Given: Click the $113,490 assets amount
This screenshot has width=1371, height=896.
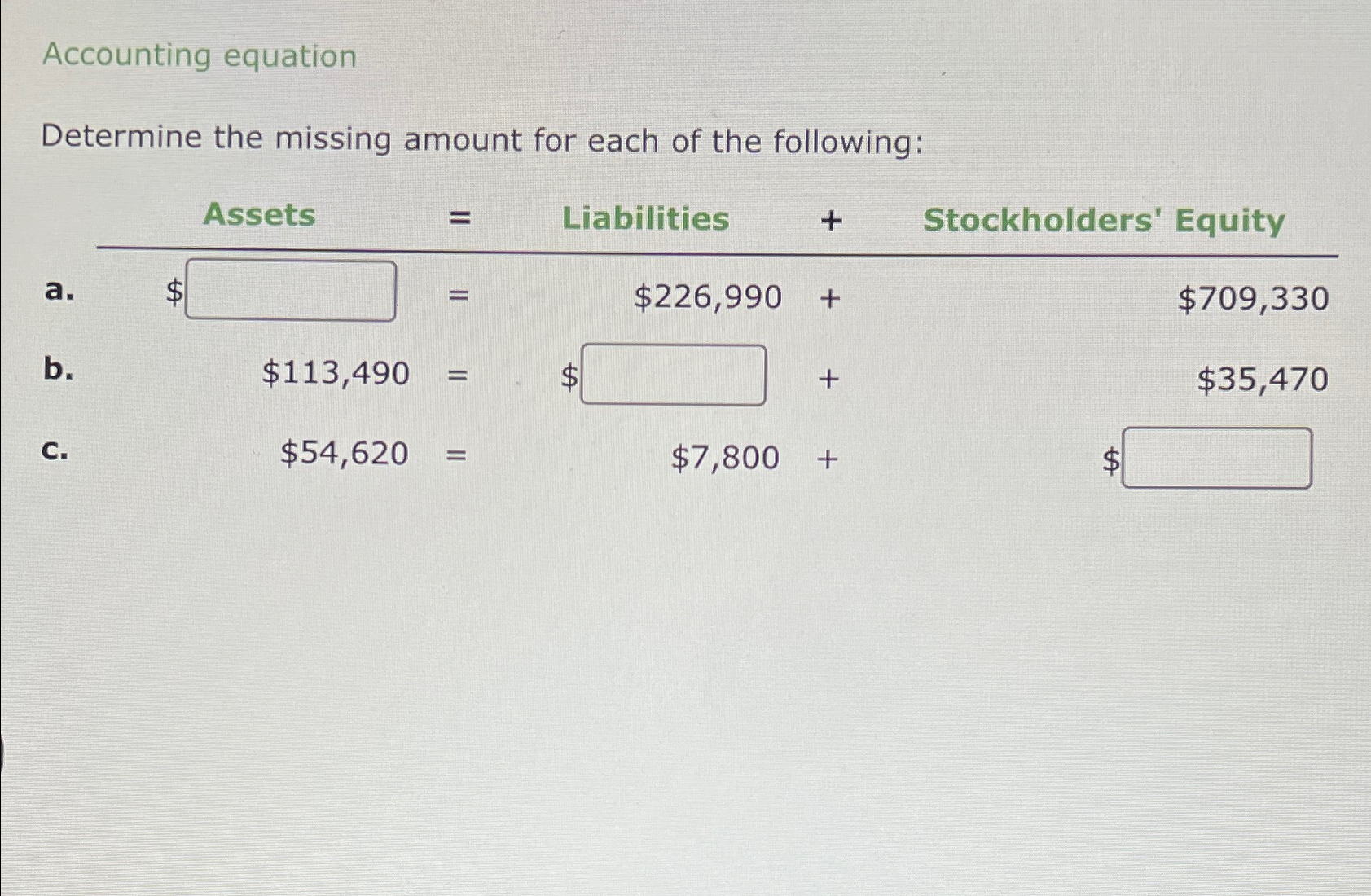Looking at the screenshot, I should pos(336,374).
